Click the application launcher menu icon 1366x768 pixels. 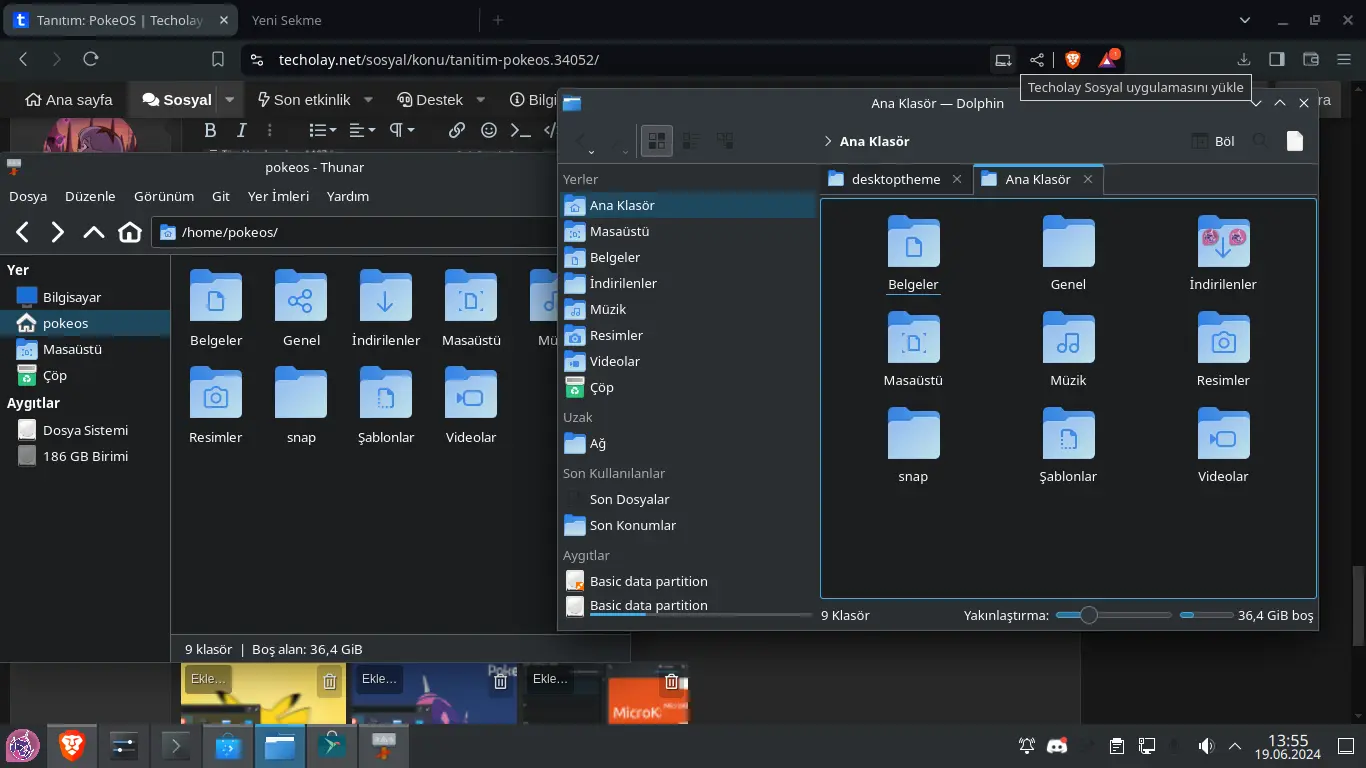point(23,745)
